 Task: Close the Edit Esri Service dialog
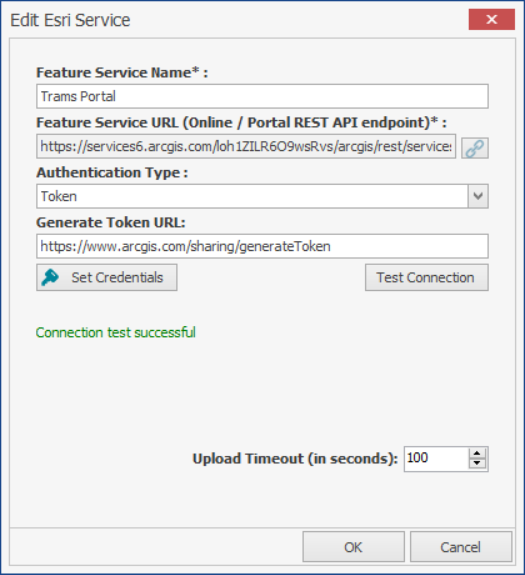[x=492, y=19]
